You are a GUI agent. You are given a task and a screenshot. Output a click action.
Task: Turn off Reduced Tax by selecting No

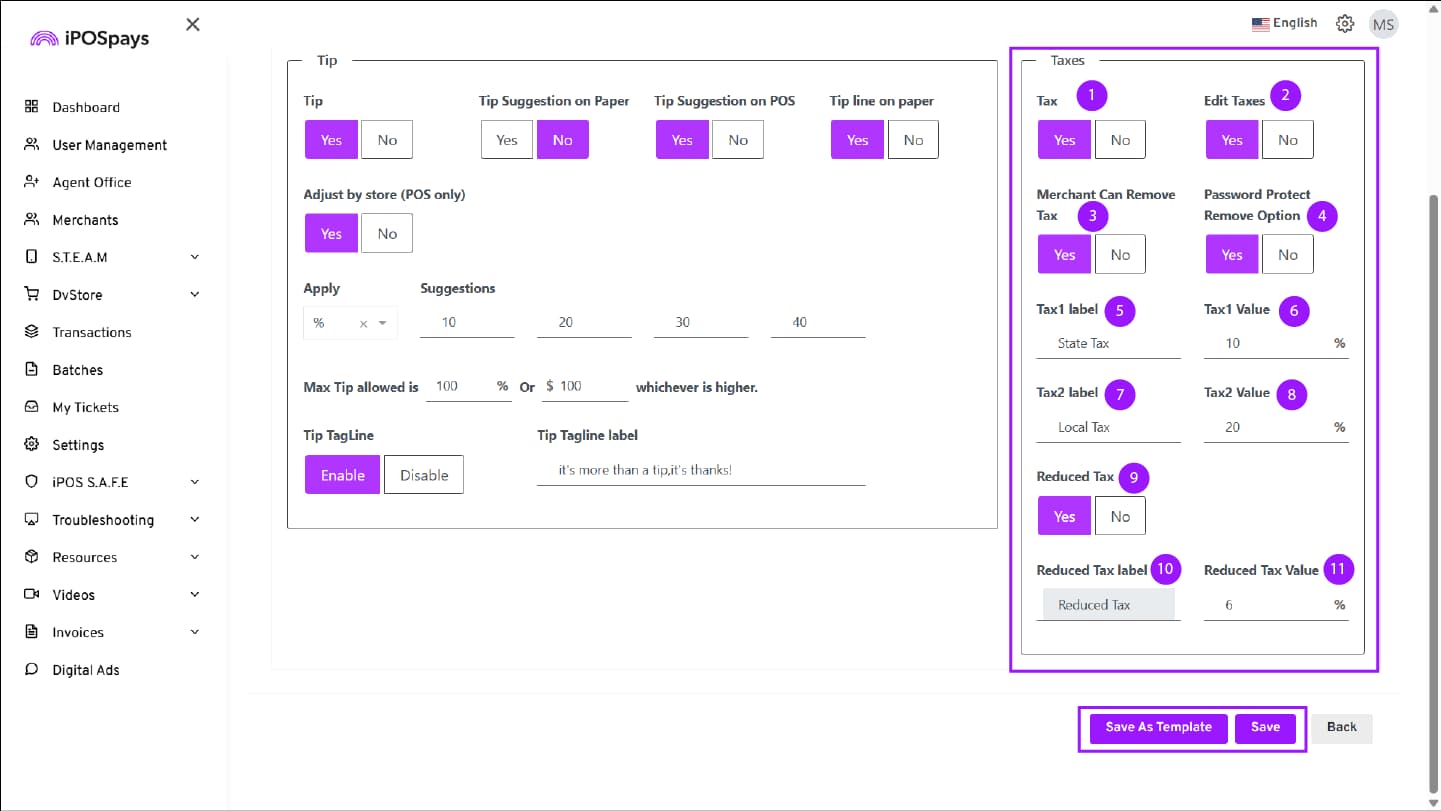pyautogui.click(x=1120, y=517)
